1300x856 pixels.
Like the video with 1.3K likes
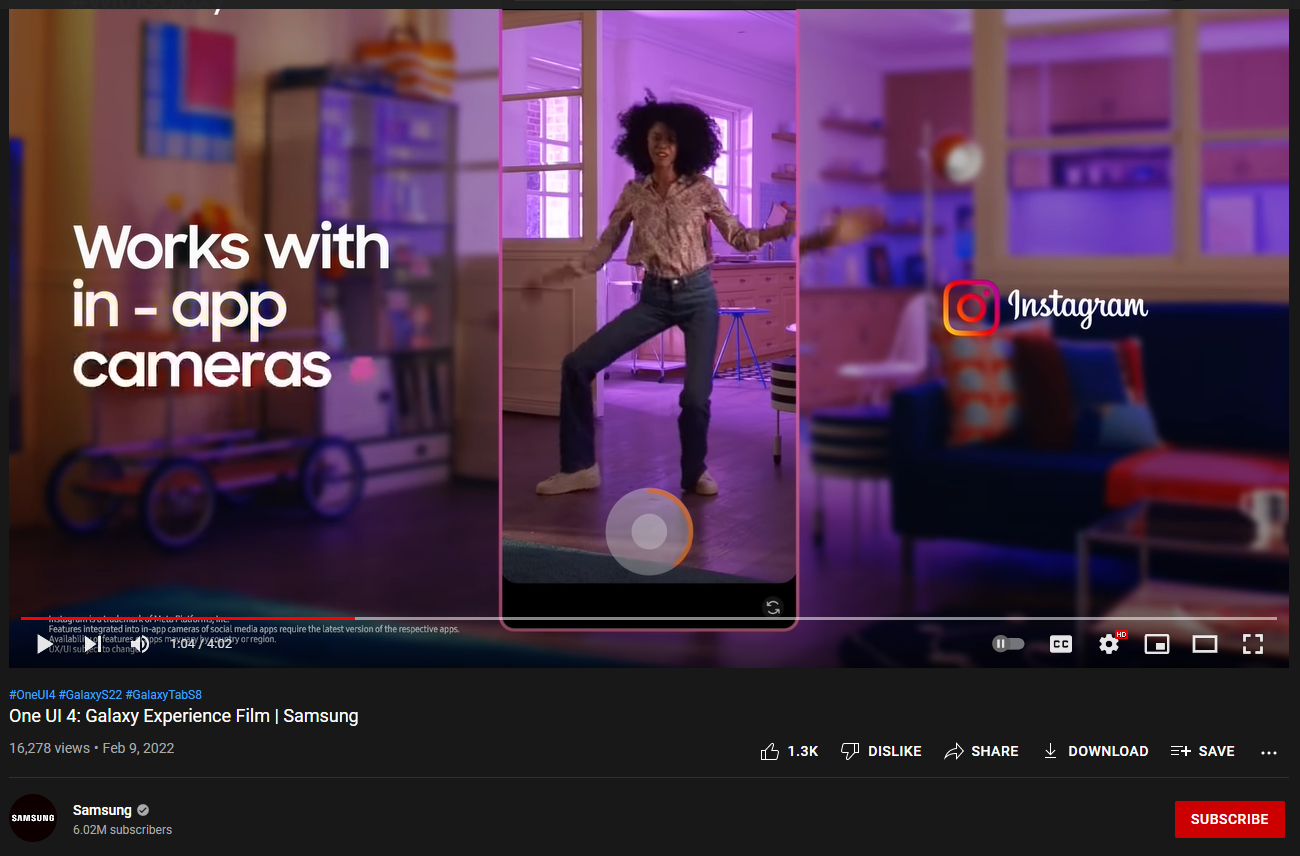click(789, 751)
